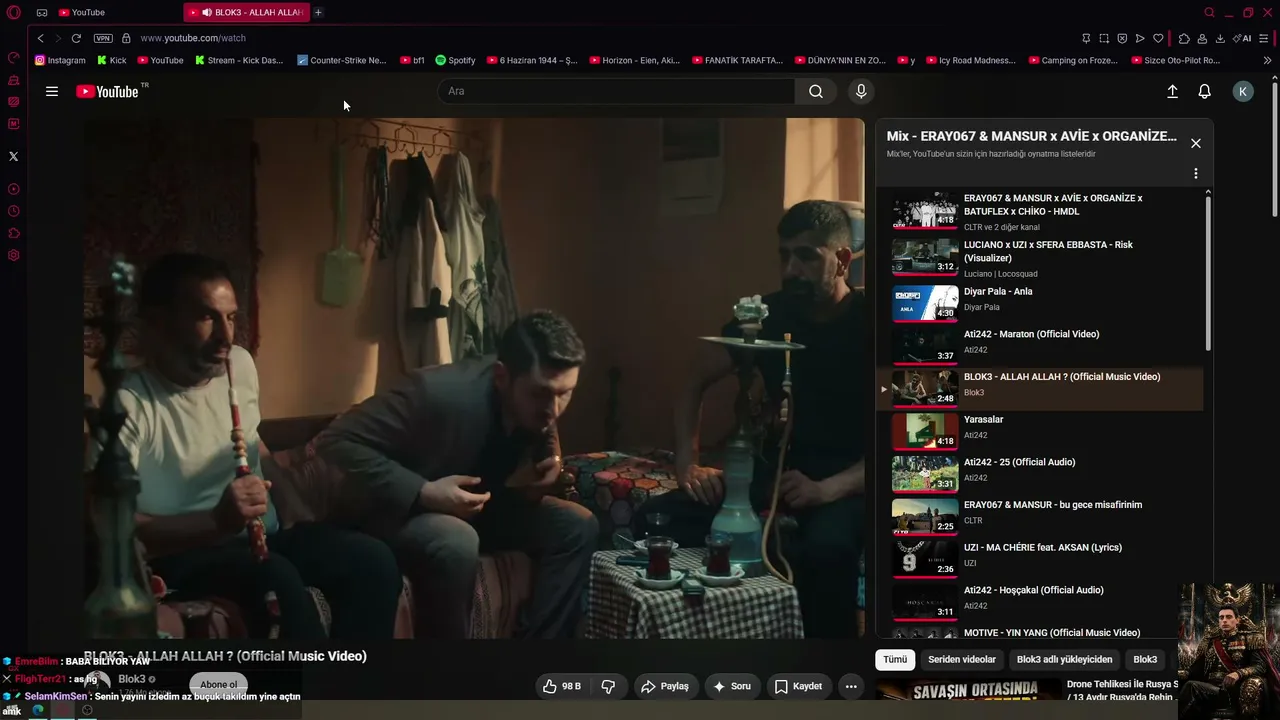Open the GX Control speedometer sidebar icon
1280x720 pixels.
(x=14, y=58)
